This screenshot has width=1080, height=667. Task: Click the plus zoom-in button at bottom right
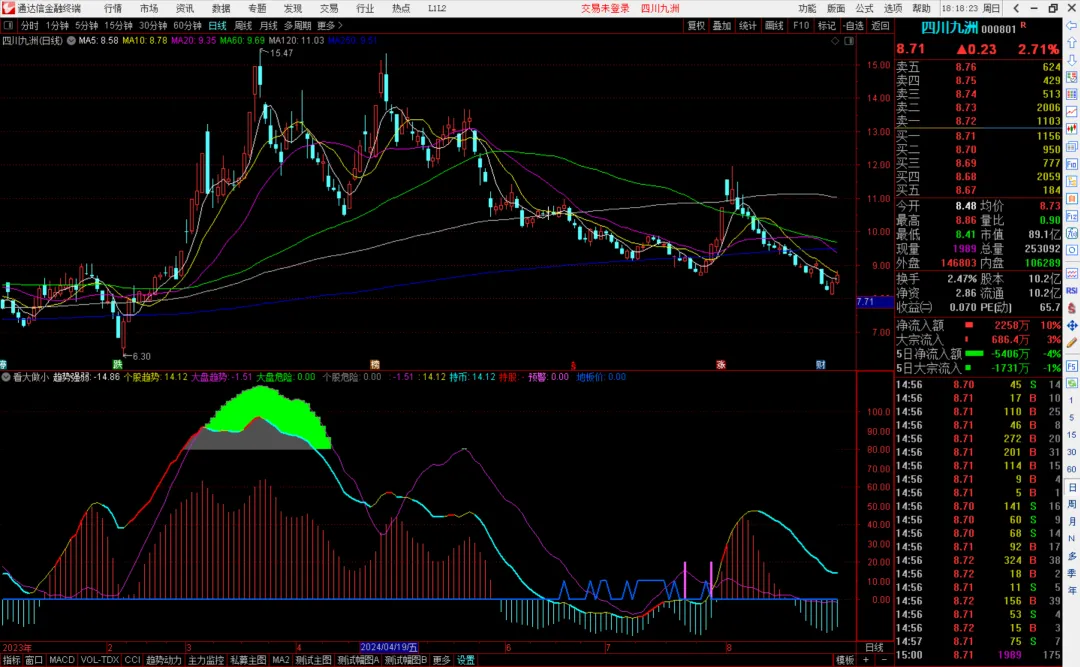tap(866, 660)
